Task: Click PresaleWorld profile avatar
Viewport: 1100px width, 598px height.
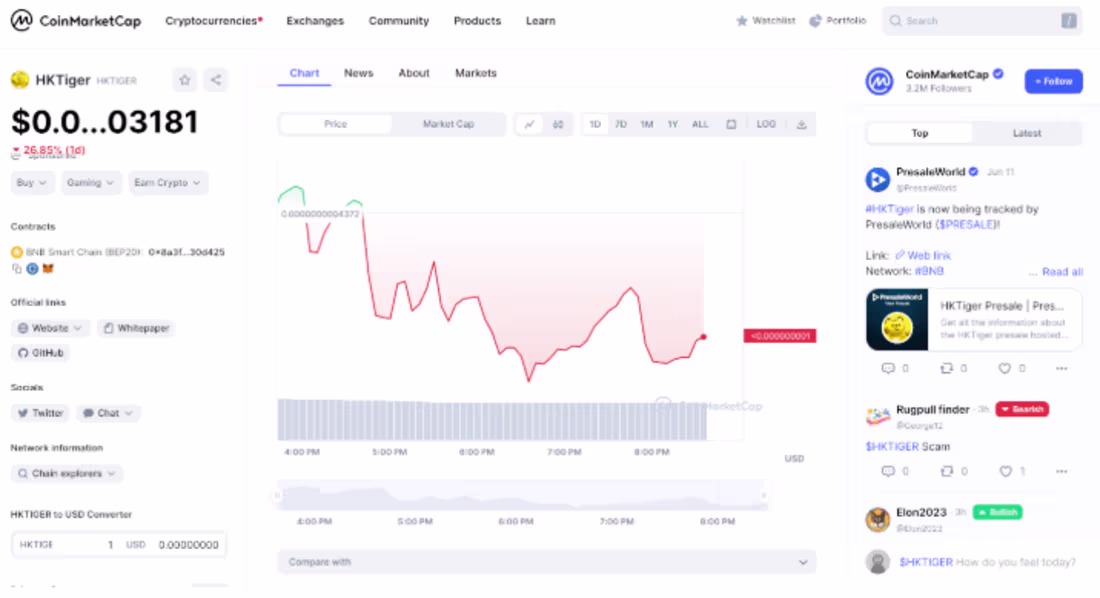Action: (x=878, y=180)
